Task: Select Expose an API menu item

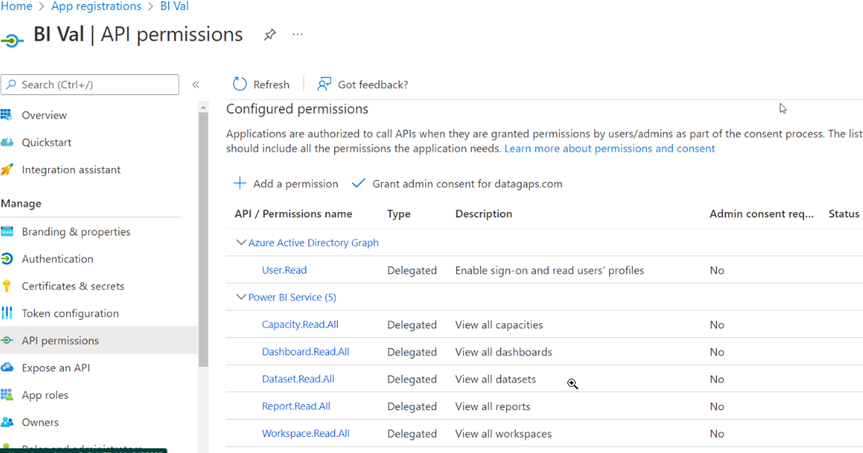Action: [55, 368]
